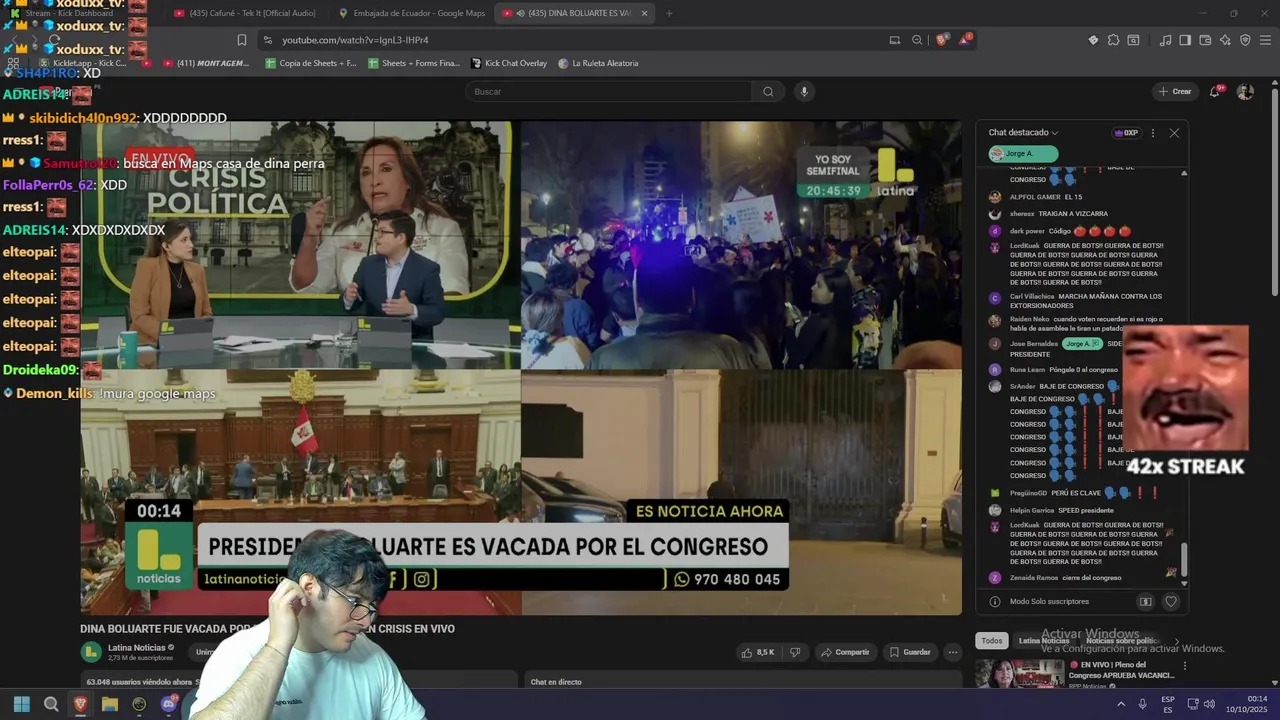This screenshot has height=720, width=1280.
Task: Open Brave Rewards triangle icon
Action: click(965, 40)
